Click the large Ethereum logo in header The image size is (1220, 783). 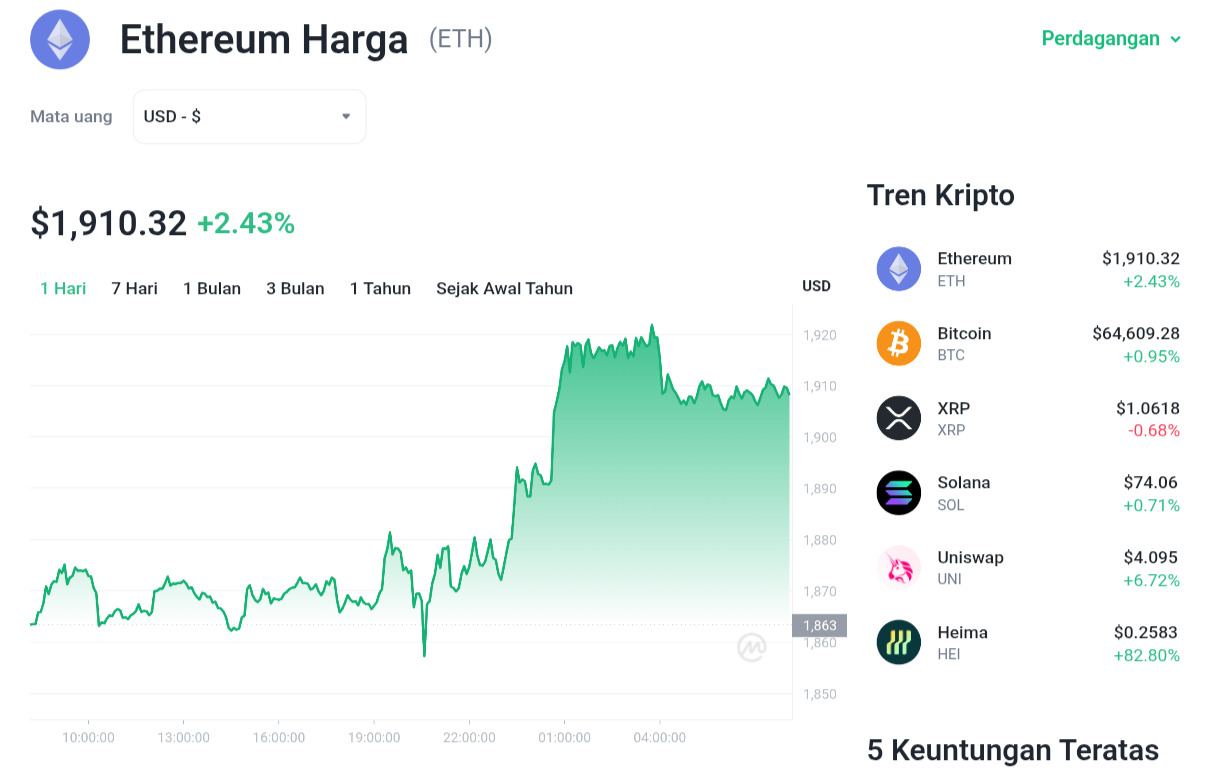[60, 39]
